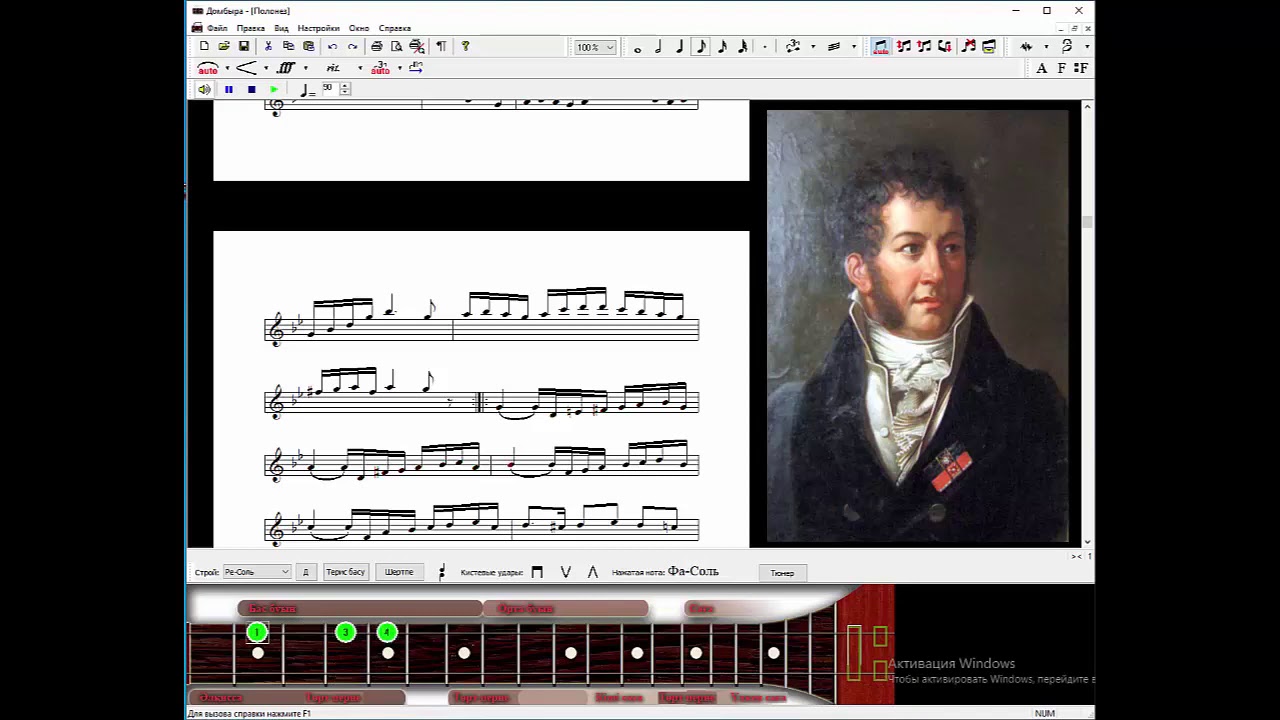Image resolution: width=1280 pixels, height=720 pixels.
Task: Undo the last action
Action: pyautogui.click(x=332, y=46)
